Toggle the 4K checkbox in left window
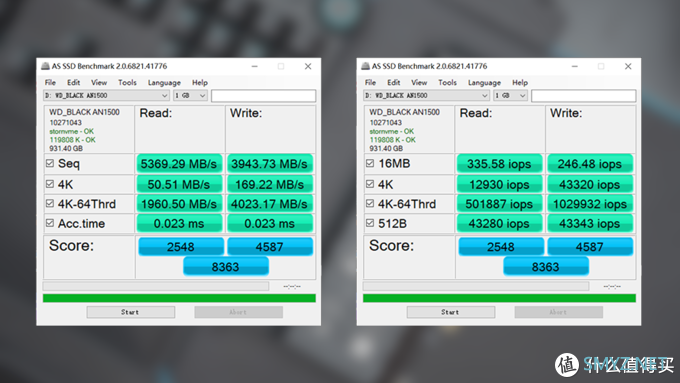Image resolution: width=680 pixels, height=383 pixels. click(50, 184)
